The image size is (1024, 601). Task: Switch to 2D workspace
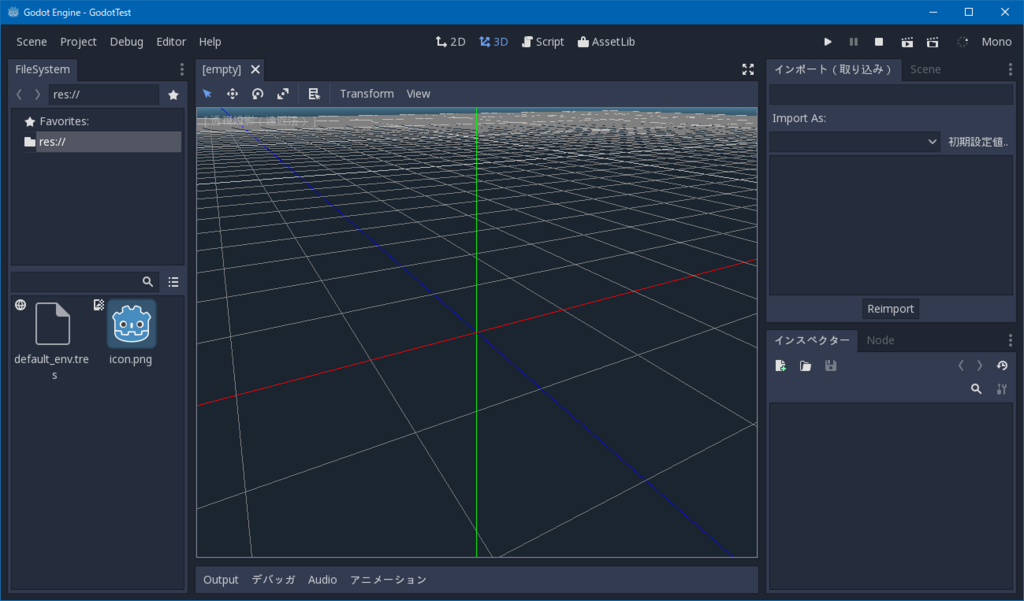pos(451,42)
